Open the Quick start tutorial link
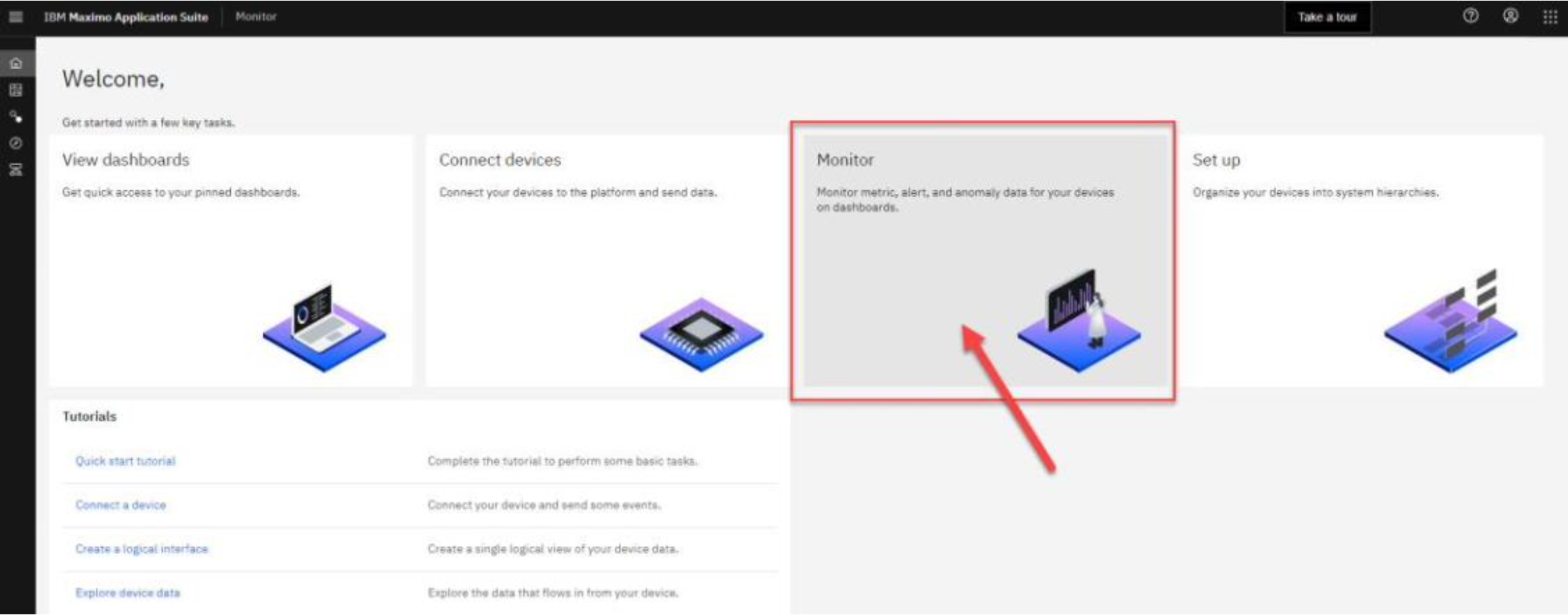This screenshot has width=1568, height=615. pos(125,461)
